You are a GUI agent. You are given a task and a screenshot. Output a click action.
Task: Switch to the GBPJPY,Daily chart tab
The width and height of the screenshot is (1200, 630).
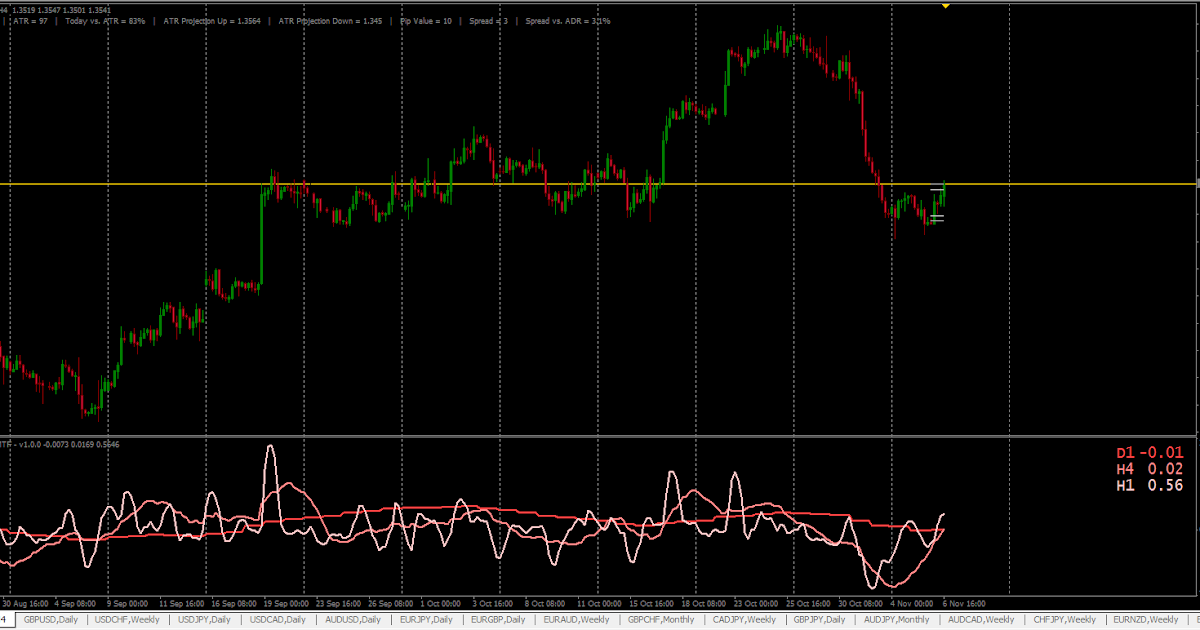[x=818, y=620]
